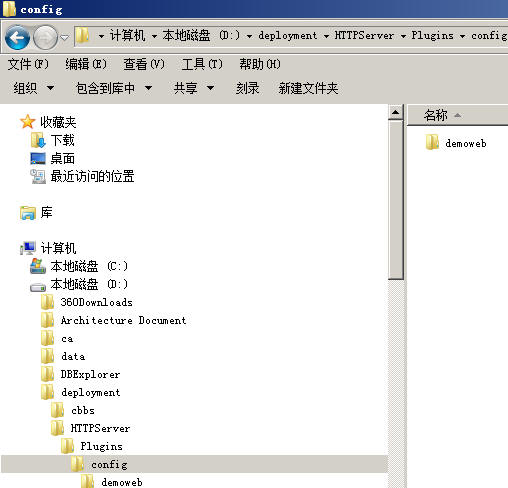Click HTTPServer in the address bar path
This screenshot has height=488, width=508.
pos(364,35)
